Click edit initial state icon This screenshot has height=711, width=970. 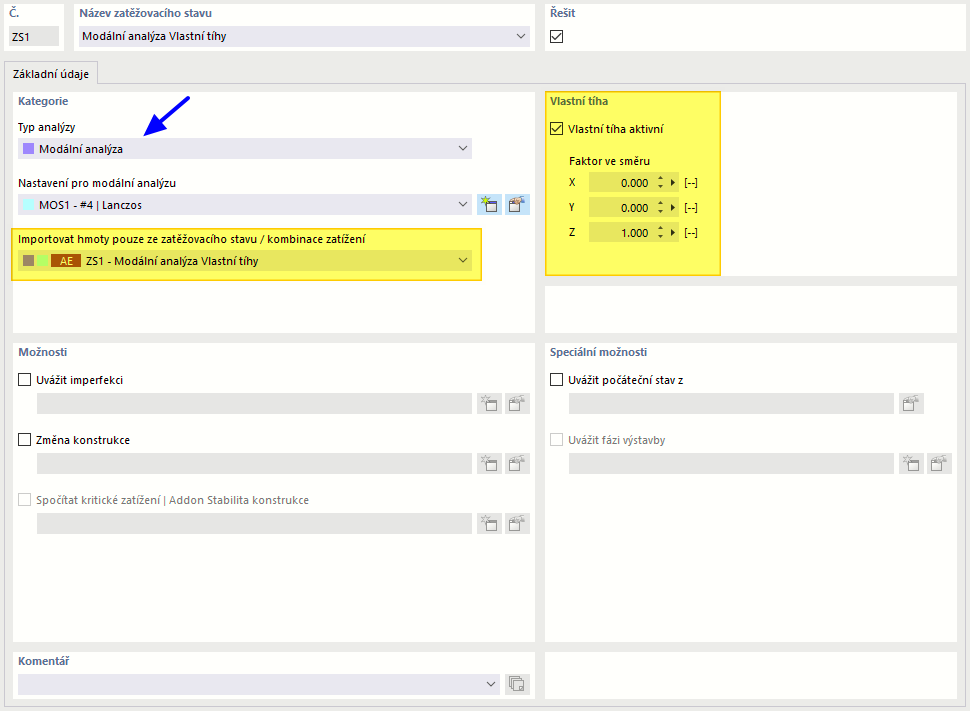tap(911, 403)
